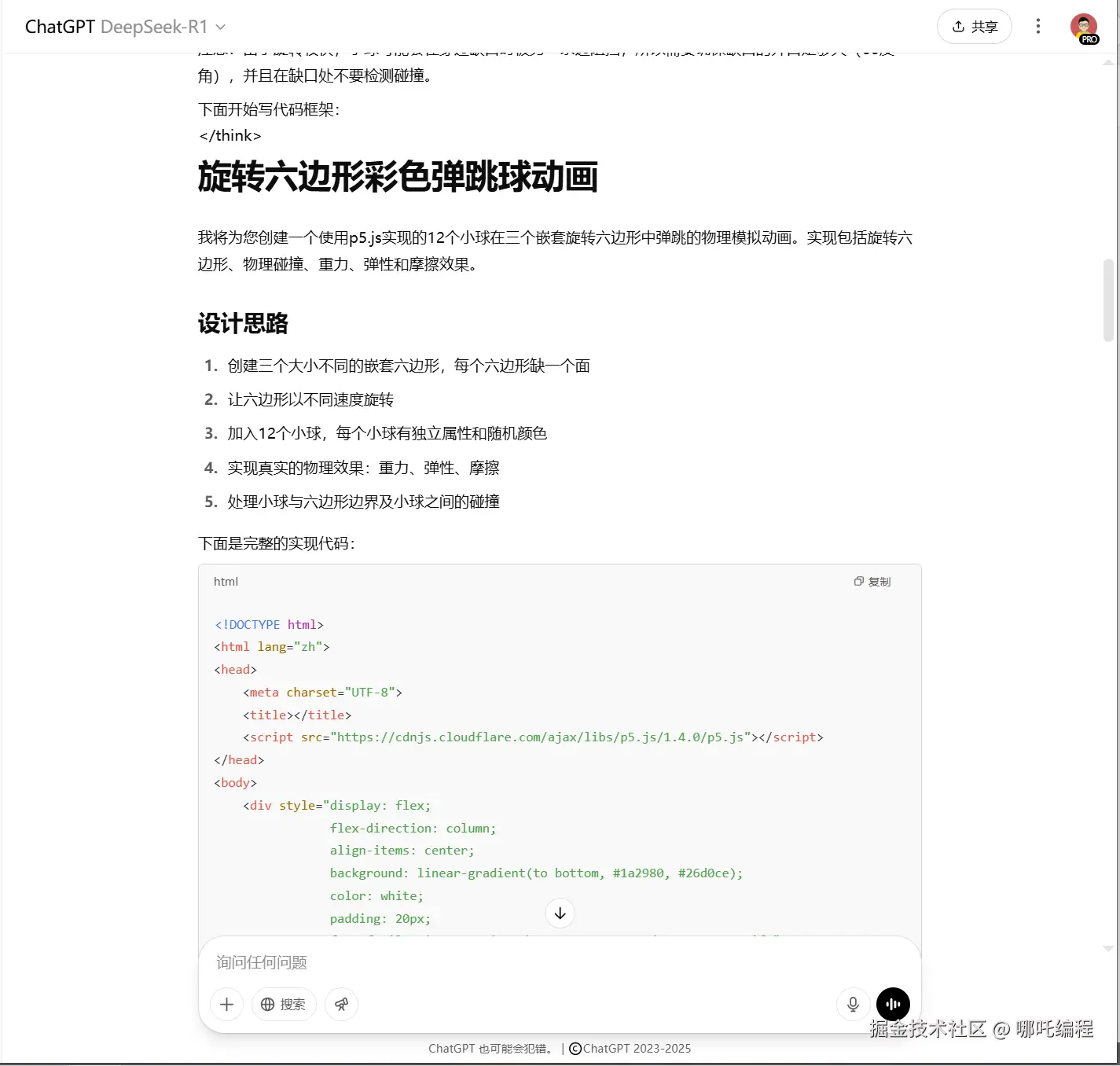The height and width of the screenshot is (1066, 1120).
Task: Click the scrollbar down arrow
Action: [x=1108, y=949]
